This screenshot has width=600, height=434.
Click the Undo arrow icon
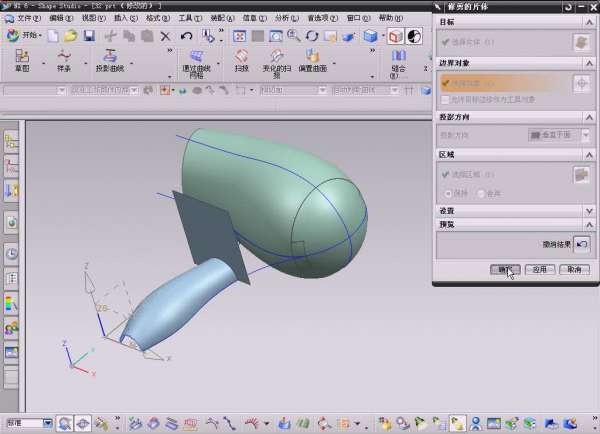(187, 36)
